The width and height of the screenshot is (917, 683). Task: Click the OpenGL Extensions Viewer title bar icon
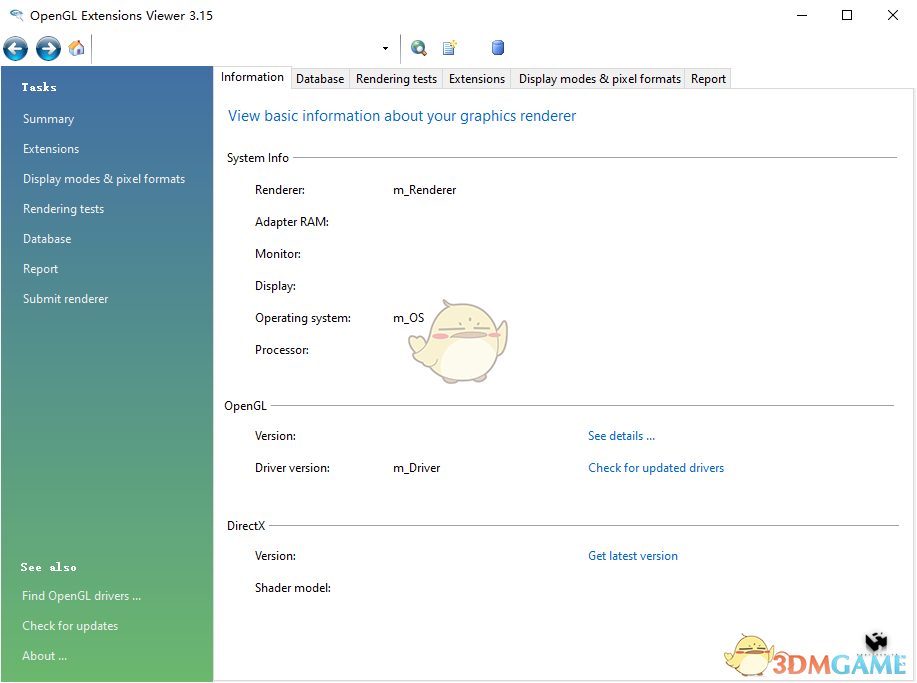(16, 15)
